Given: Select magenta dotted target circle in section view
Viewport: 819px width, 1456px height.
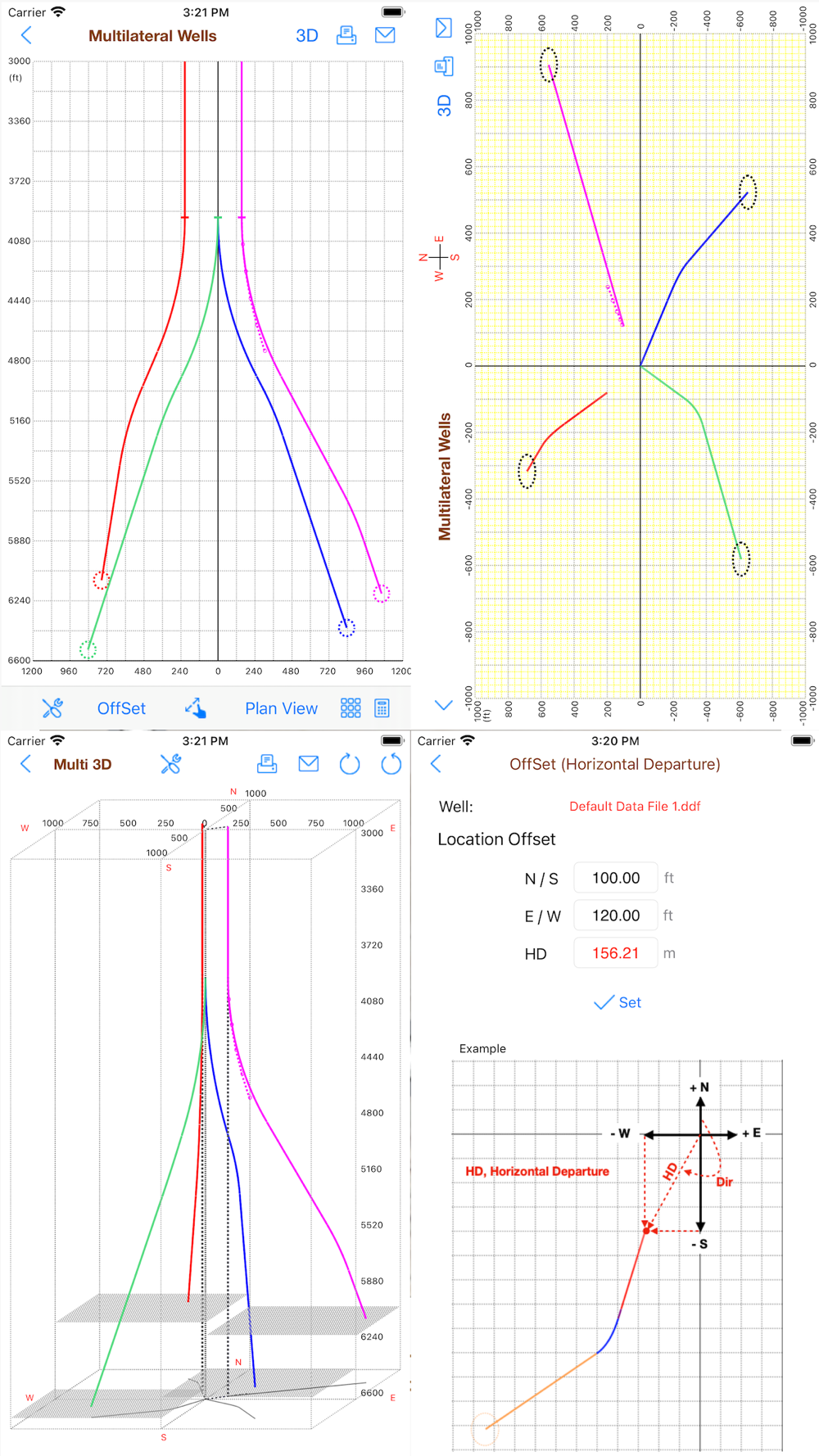Looking at the screenshot, I should [382, 594].
